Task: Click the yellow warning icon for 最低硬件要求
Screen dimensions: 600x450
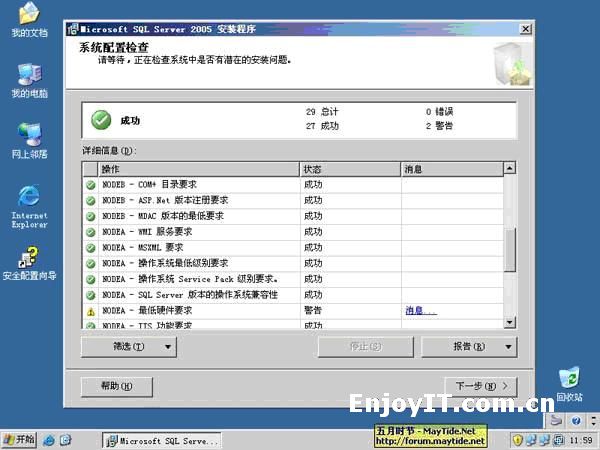Action: (91, 311)
